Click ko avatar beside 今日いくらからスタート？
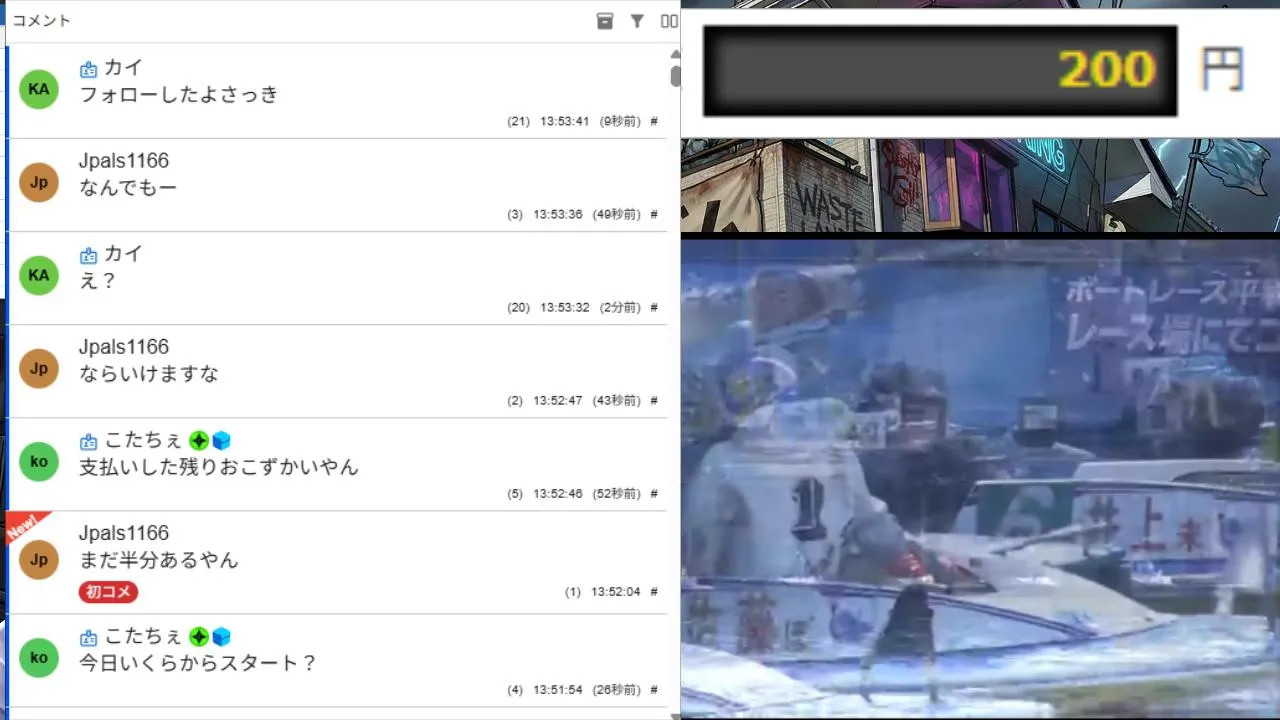This screenshot has height=720, width=1280. 39,657
